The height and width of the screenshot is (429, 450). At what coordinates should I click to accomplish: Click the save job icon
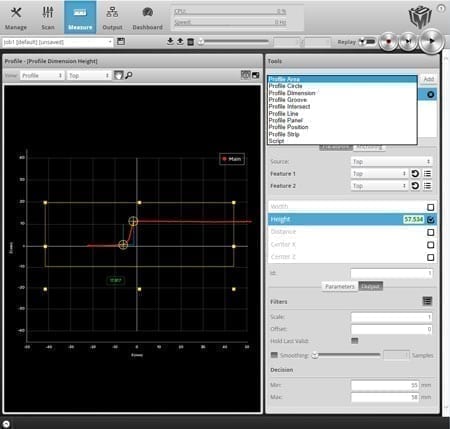point(121,42)
